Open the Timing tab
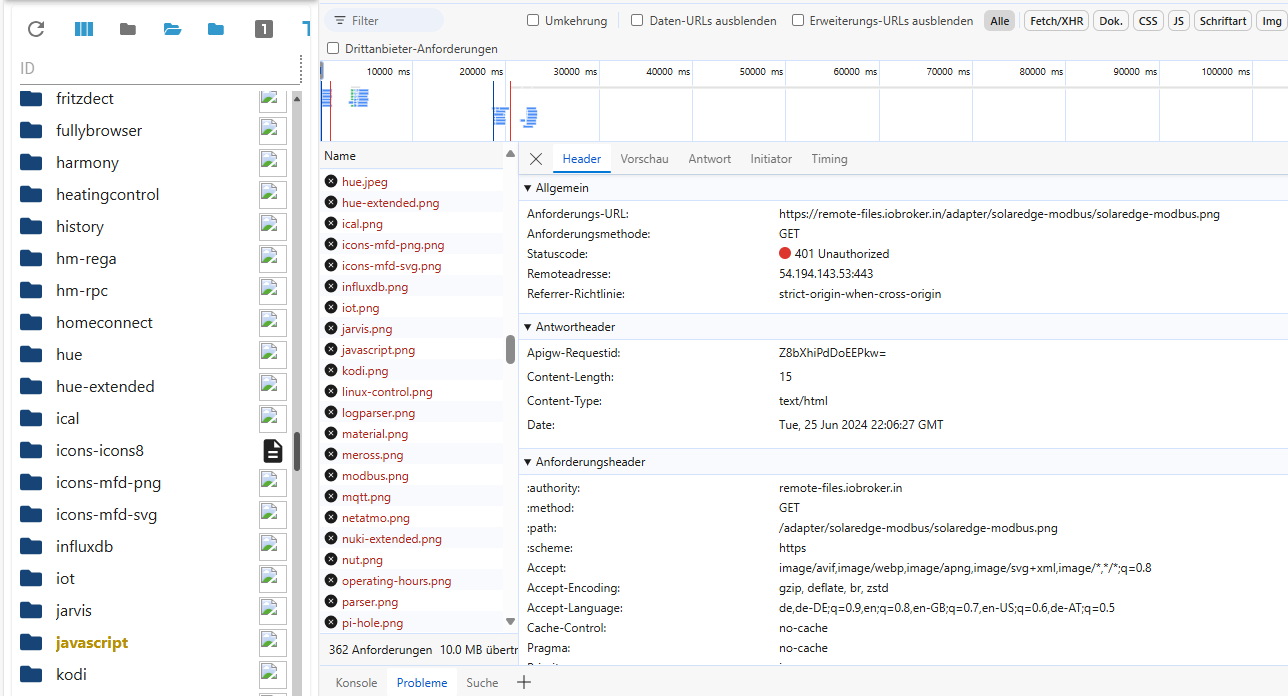The height and width of the screenshot is (696, 1288). [x=829, y=159]
